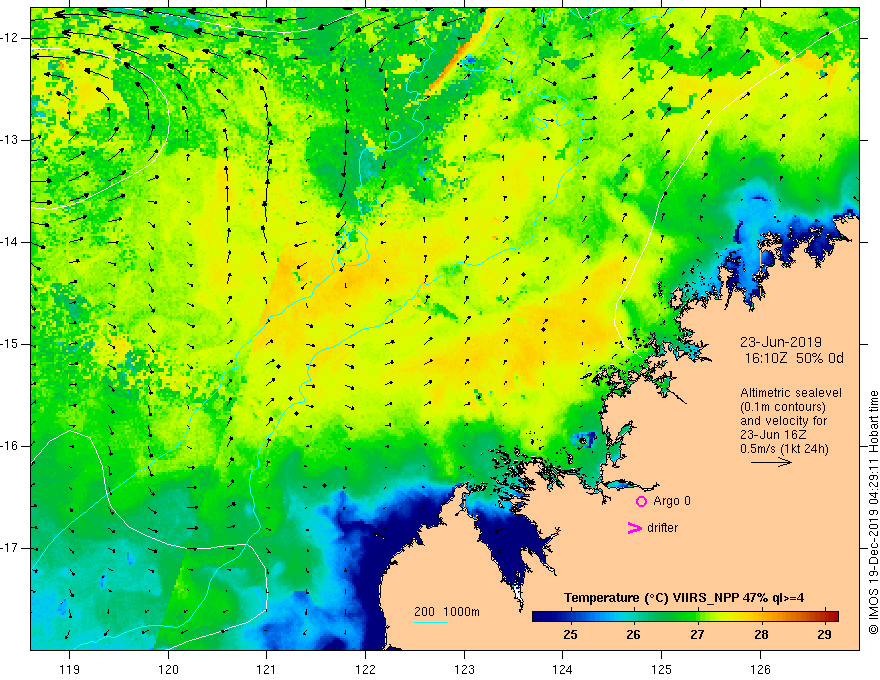Click the 0.5m/s (1kt 24h) label
The height and width of the screenshot is (680, 880).
(784, 449)
